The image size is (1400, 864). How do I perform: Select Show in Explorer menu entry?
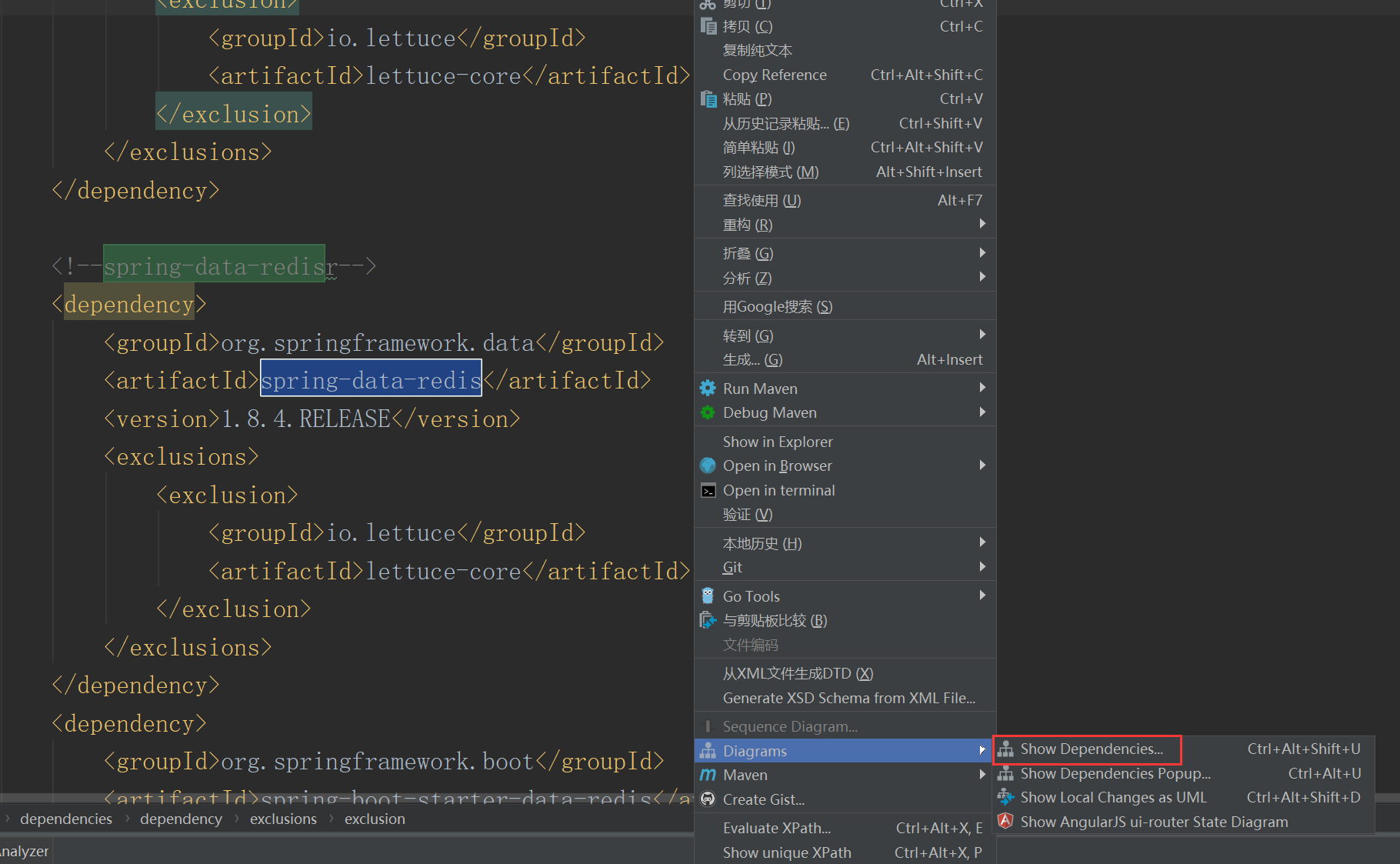(845, 442)
